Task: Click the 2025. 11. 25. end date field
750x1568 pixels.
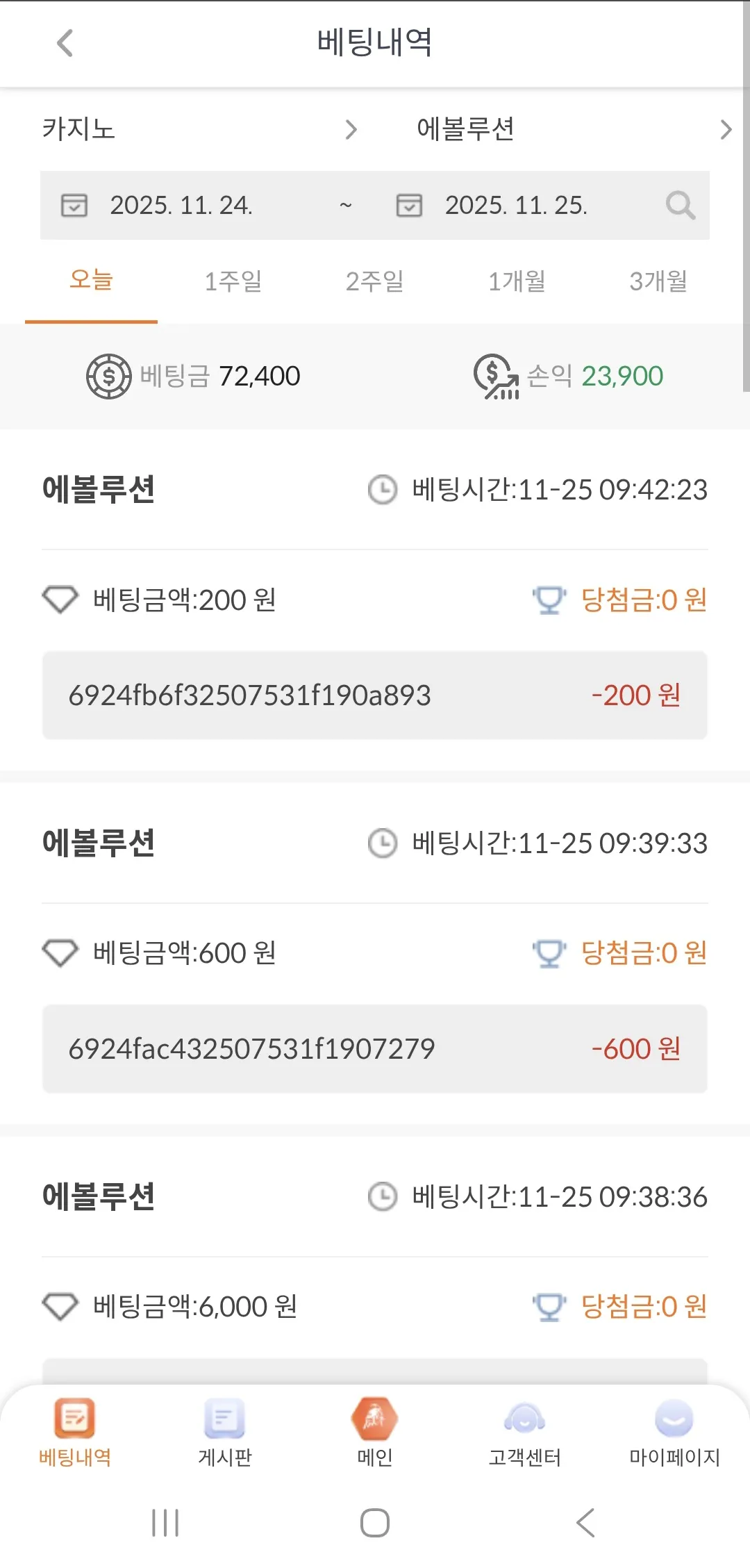Action: pyautogui.click(x=516, y=206)
